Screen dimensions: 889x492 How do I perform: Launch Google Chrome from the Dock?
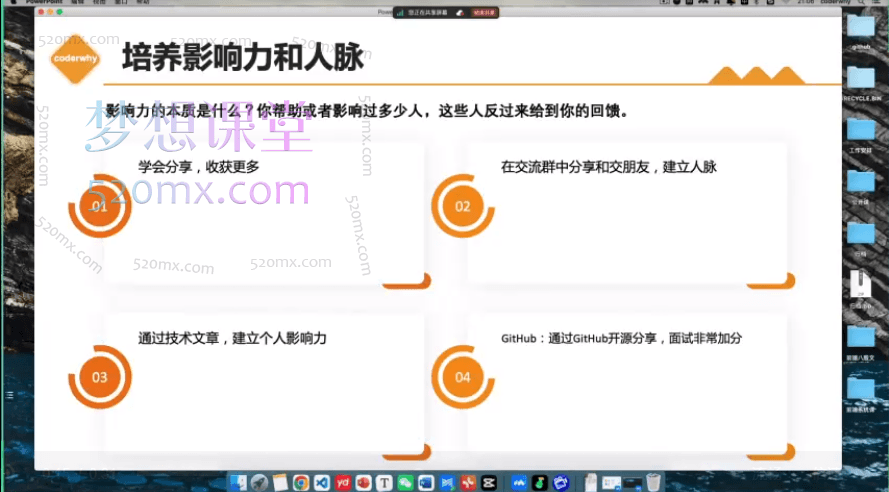pyautogui.click(x=301, y=482)
